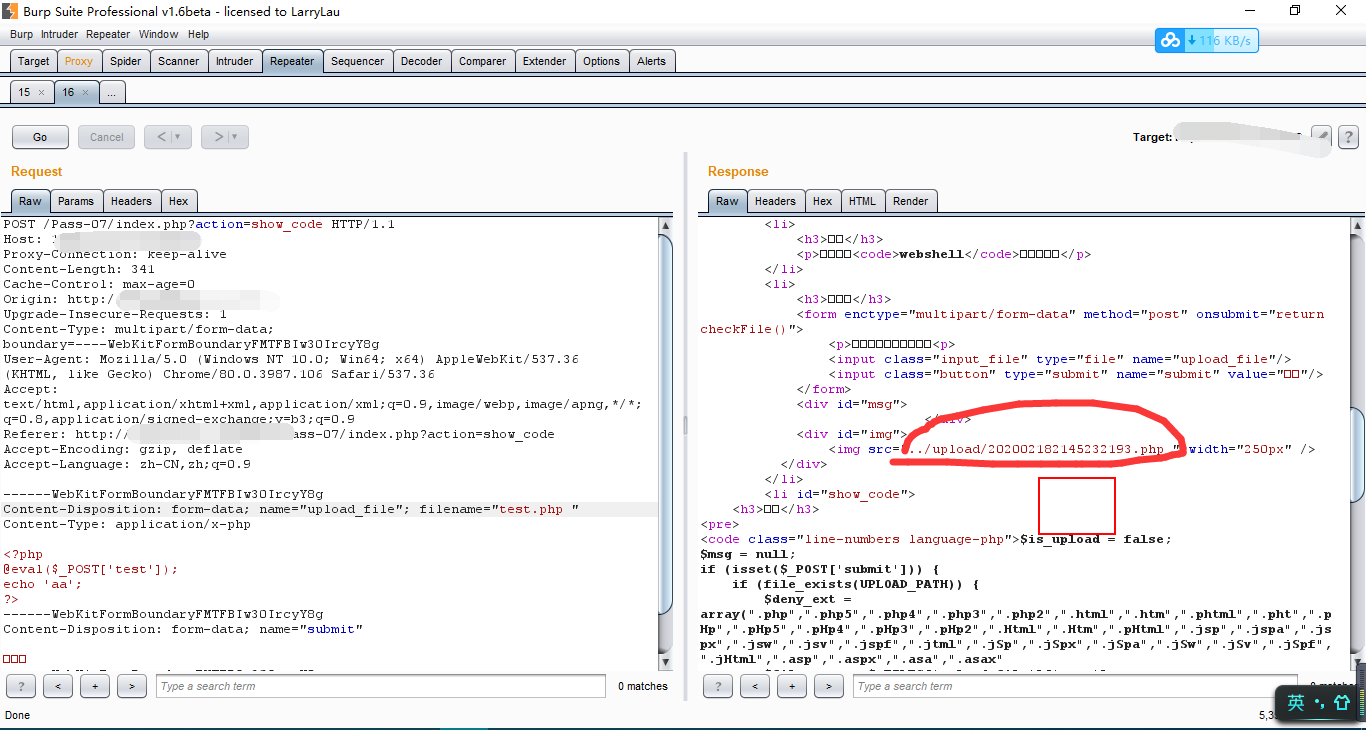Open the Intruder menu in the menu bar
The image size is (1366, 730).
[x=59, y=34]
